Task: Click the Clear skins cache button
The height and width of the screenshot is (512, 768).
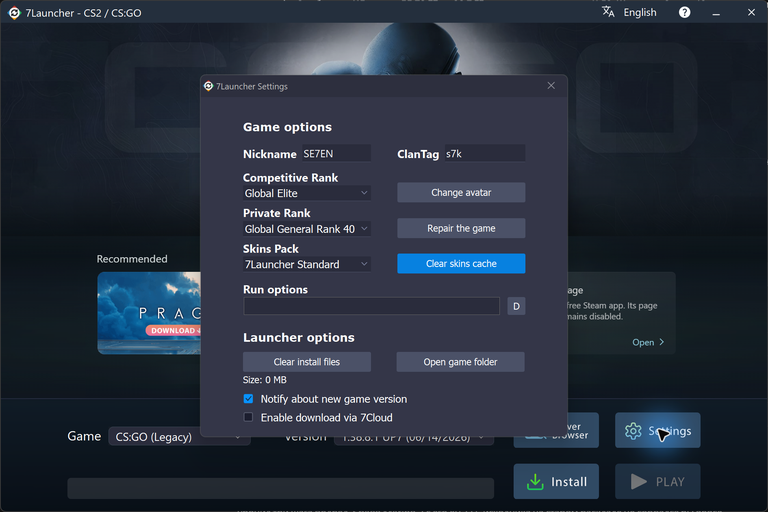Action: pyautogui.click(x=461, y=264)
